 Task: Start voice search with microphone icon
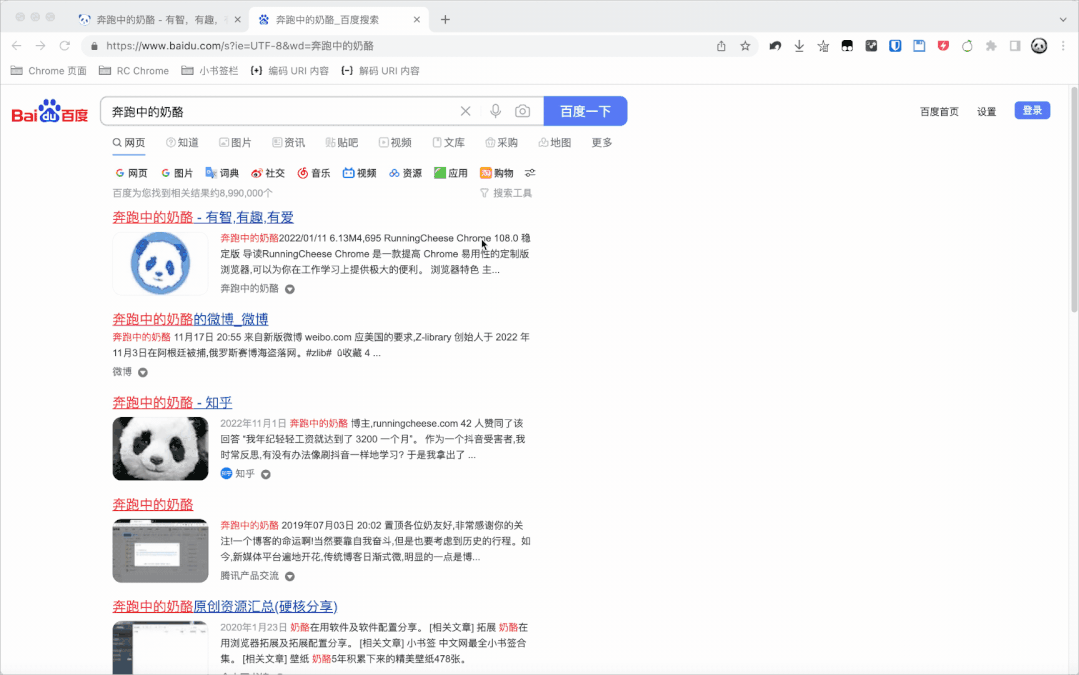495,111
